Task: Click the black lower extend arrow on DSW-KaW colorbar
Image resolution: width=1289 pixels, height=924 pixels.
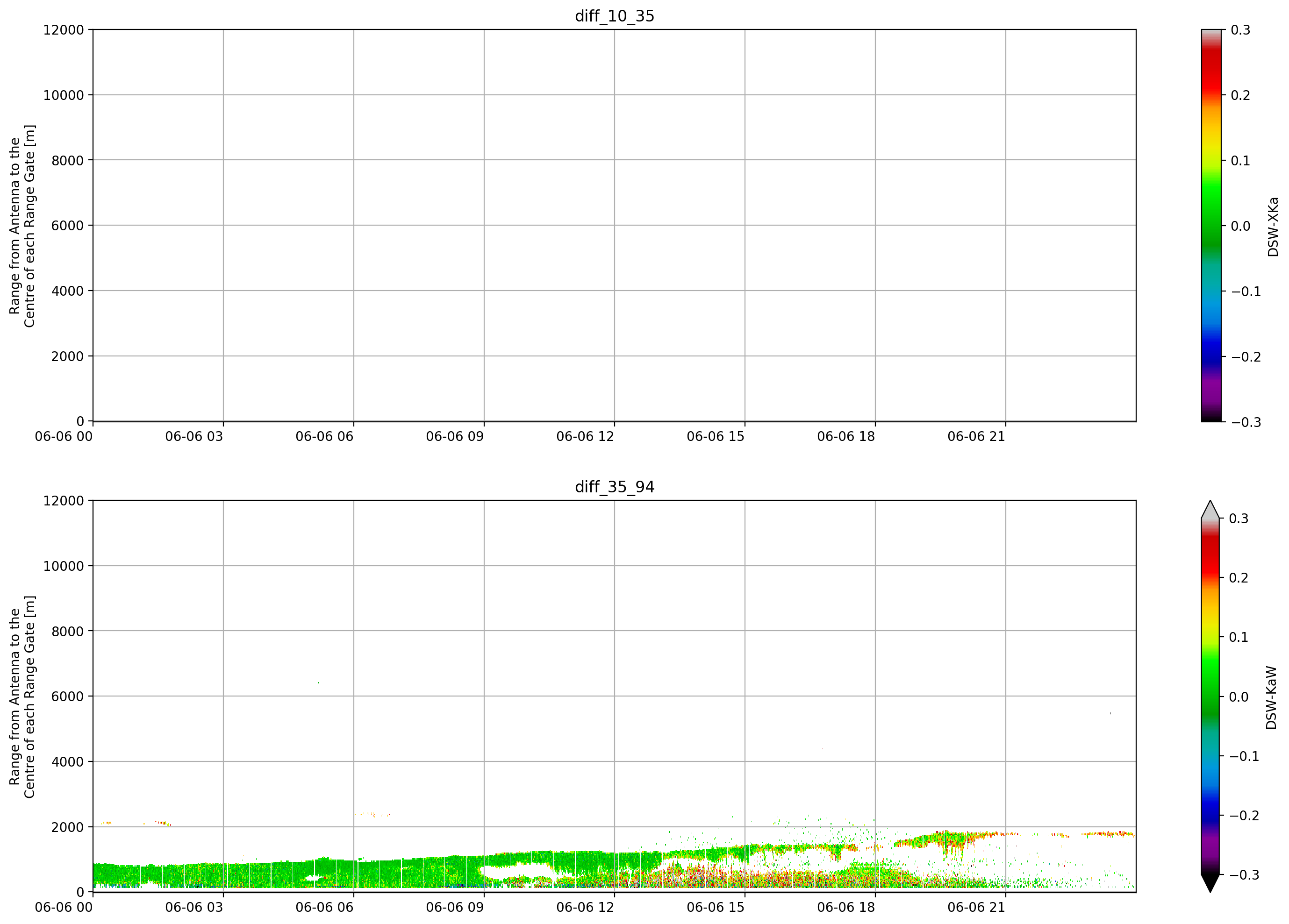Action: click(1210, 883)
